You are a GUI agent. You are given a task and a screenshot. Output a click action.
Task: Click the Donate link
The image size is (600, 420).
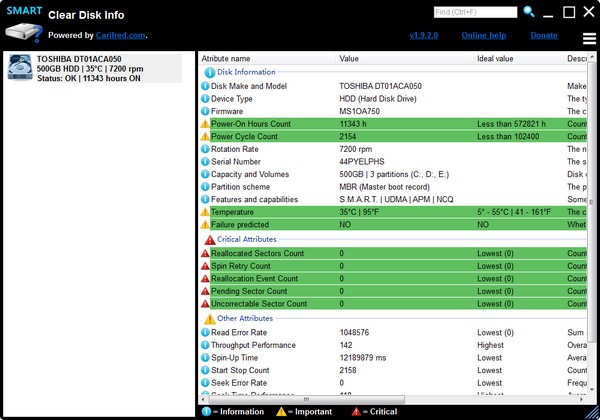544,35
